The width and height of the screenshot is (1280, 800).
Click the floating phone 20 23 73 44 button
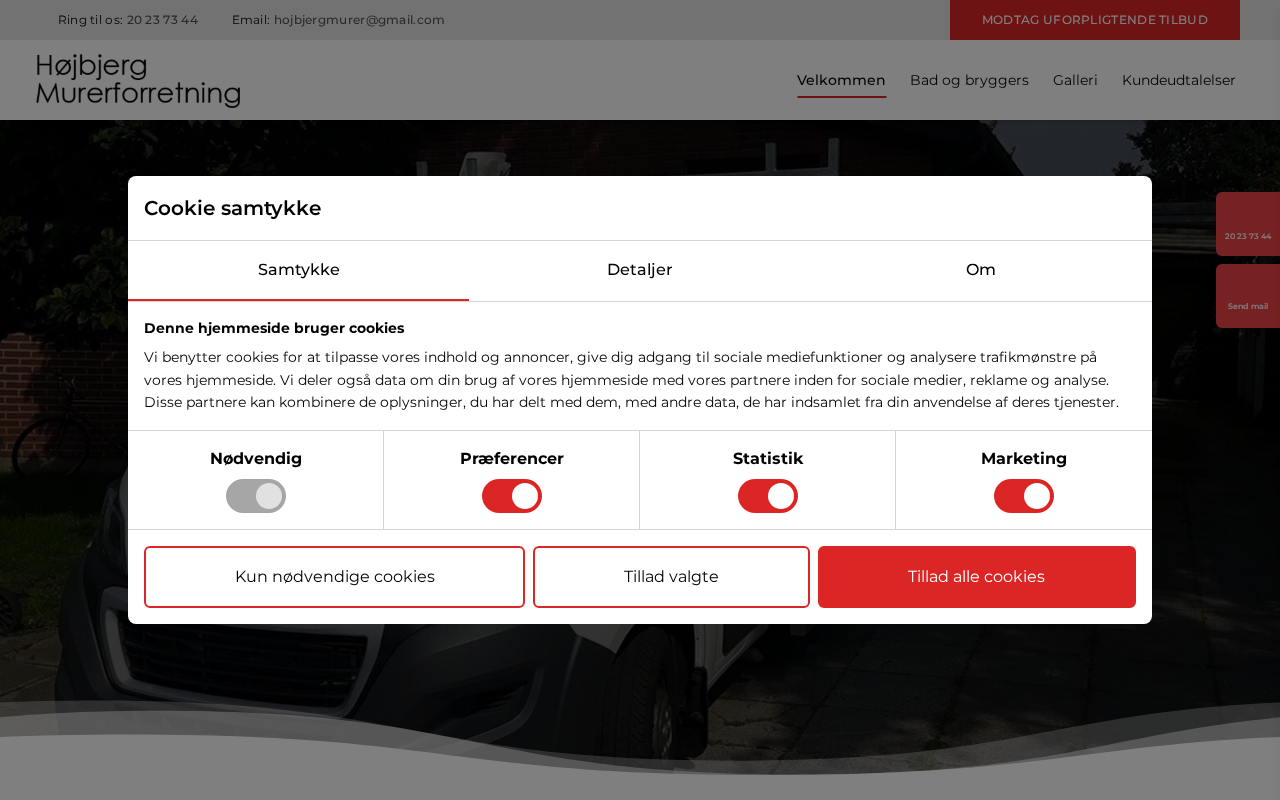pos(1248,224)
